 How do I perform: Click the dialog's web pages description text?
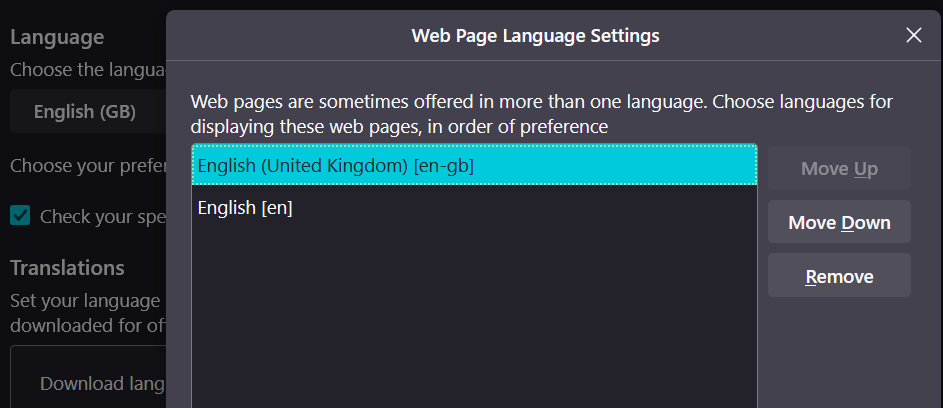tap(541, 102)
